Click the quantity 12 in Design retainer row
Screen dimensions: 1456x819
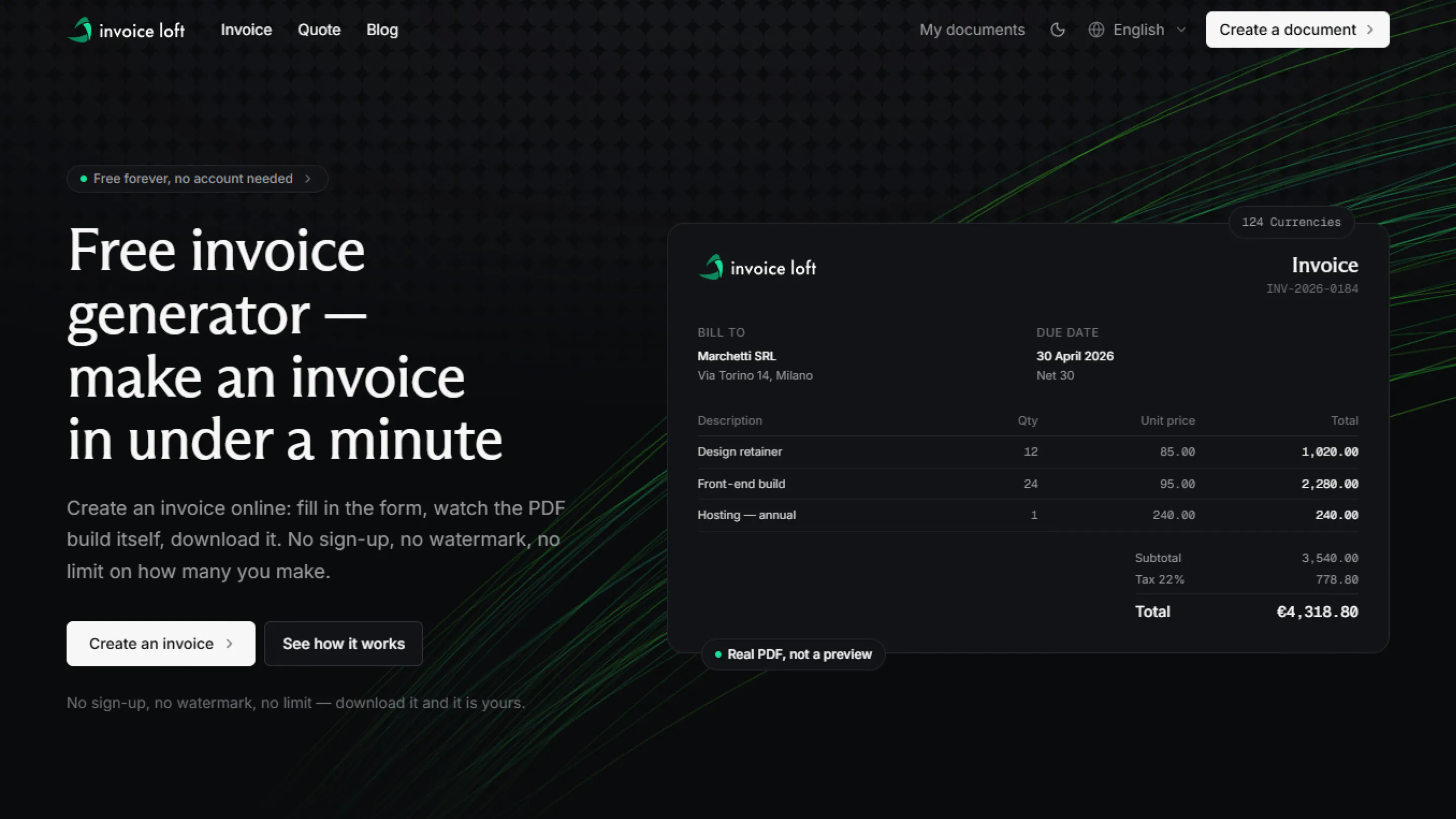(1030, 451)
